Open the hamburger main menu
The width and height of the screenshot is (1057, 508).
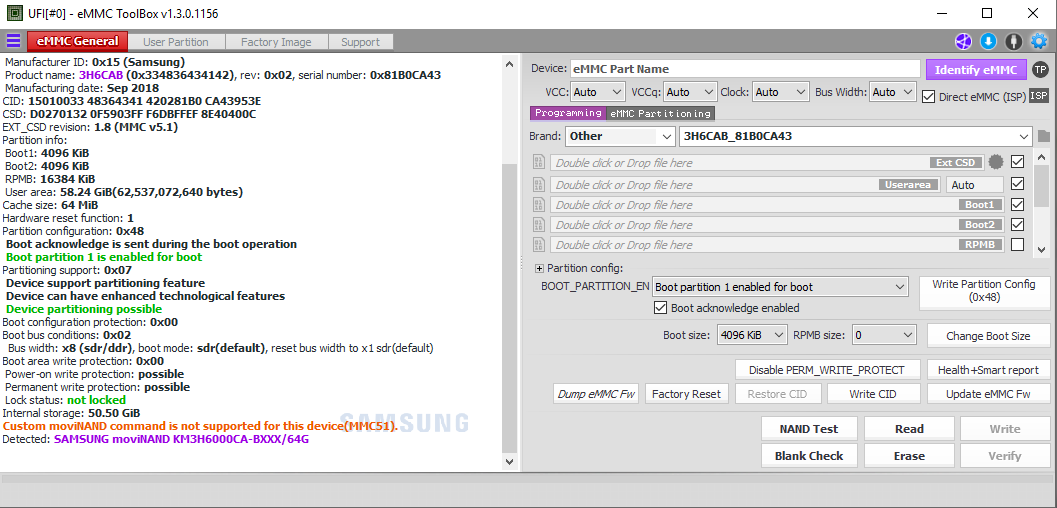(13, 41)
